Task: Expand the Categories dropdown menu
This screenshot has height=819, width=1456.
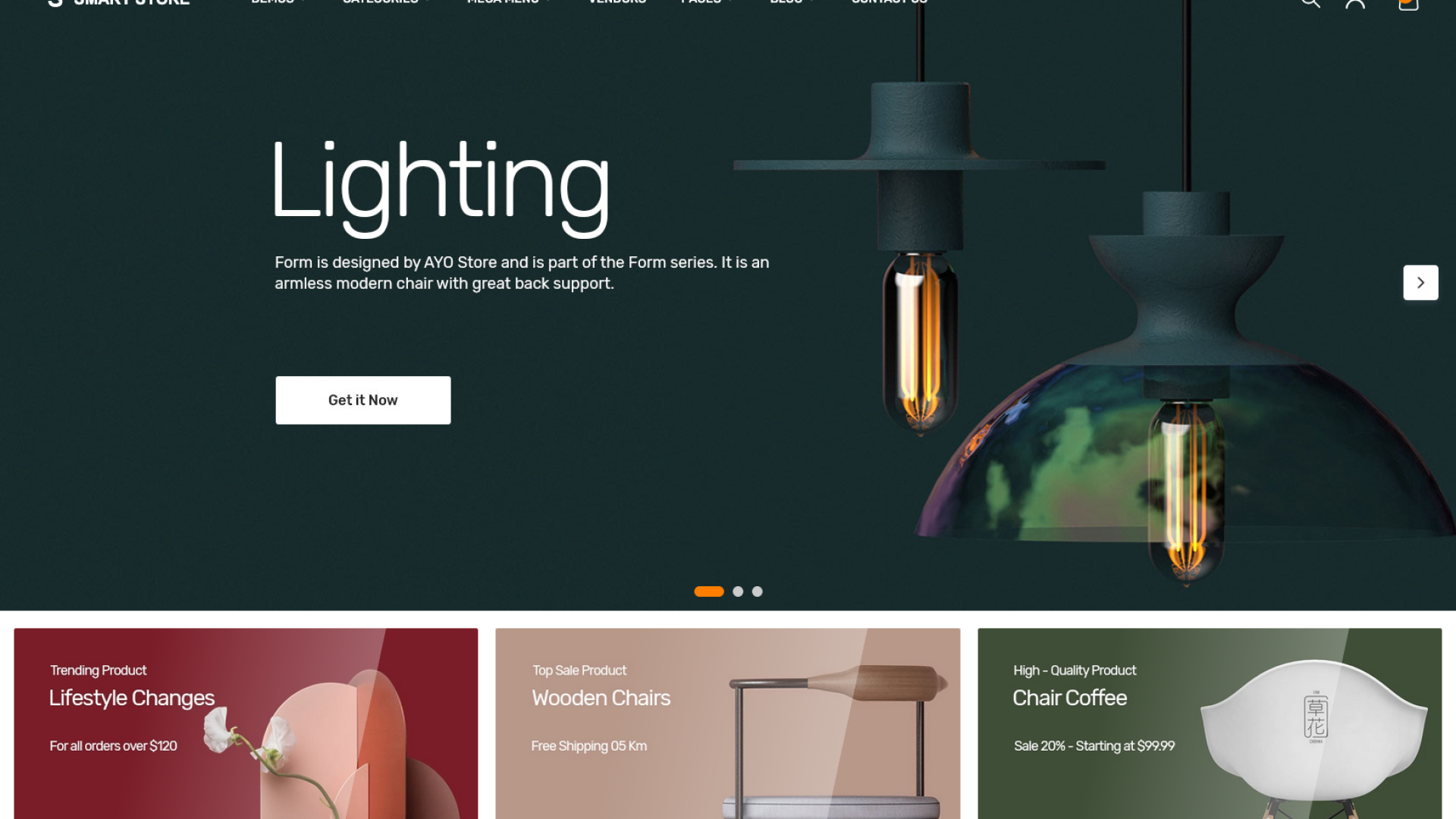Action: point(386,2)
